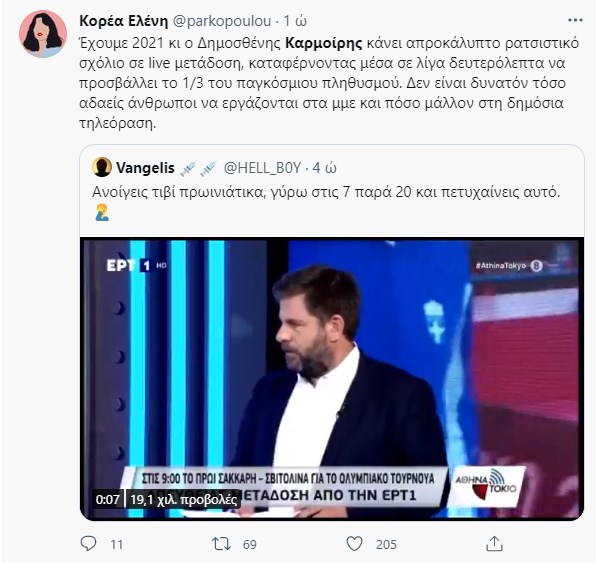Viewport: 596px width, 563px height.
Task: Open Κορέα Ελένη's profile avatar
Action: (x=43, y=34)
